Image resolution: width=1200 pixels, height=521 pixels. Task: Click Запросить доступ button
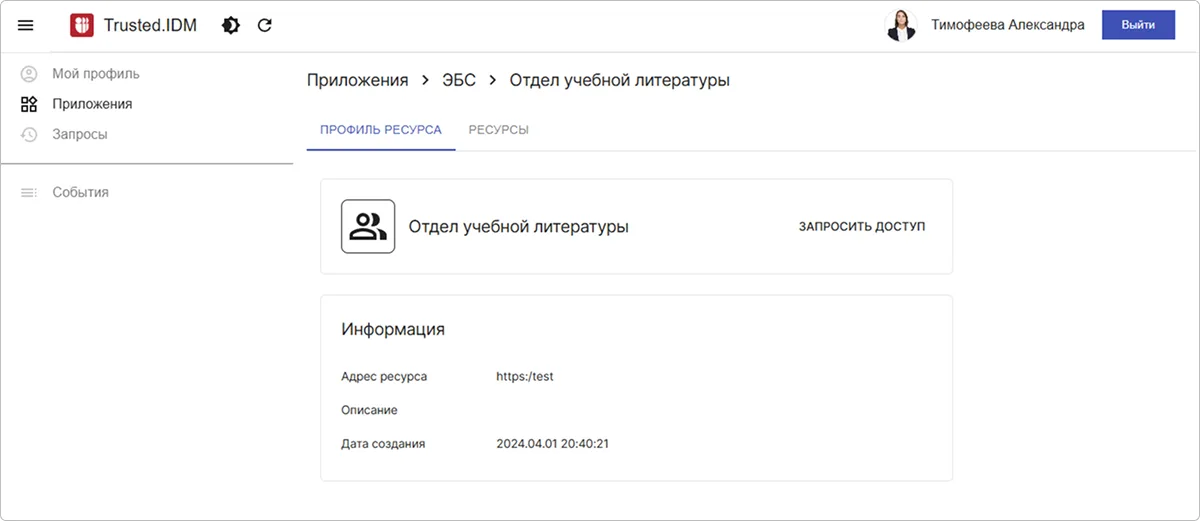(x=861, y=227)
